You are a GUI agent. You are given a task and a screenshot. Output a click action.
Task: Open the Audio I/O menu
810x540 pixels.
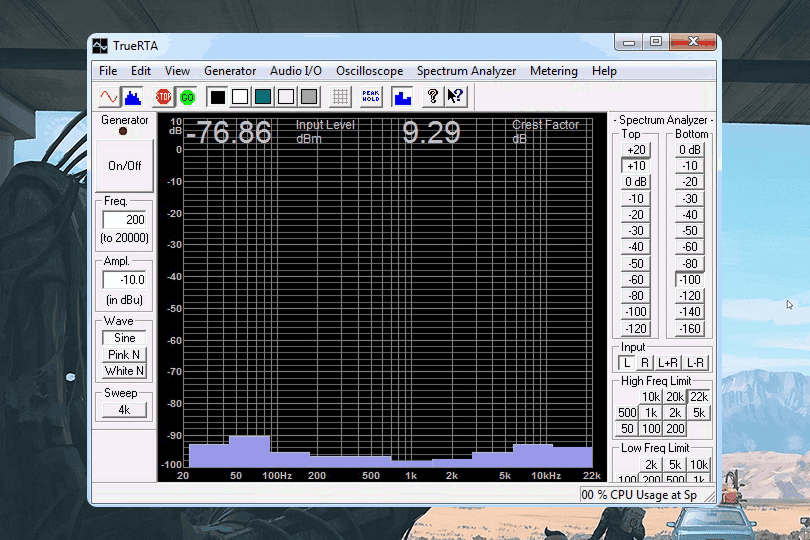(x=296, y=71)
